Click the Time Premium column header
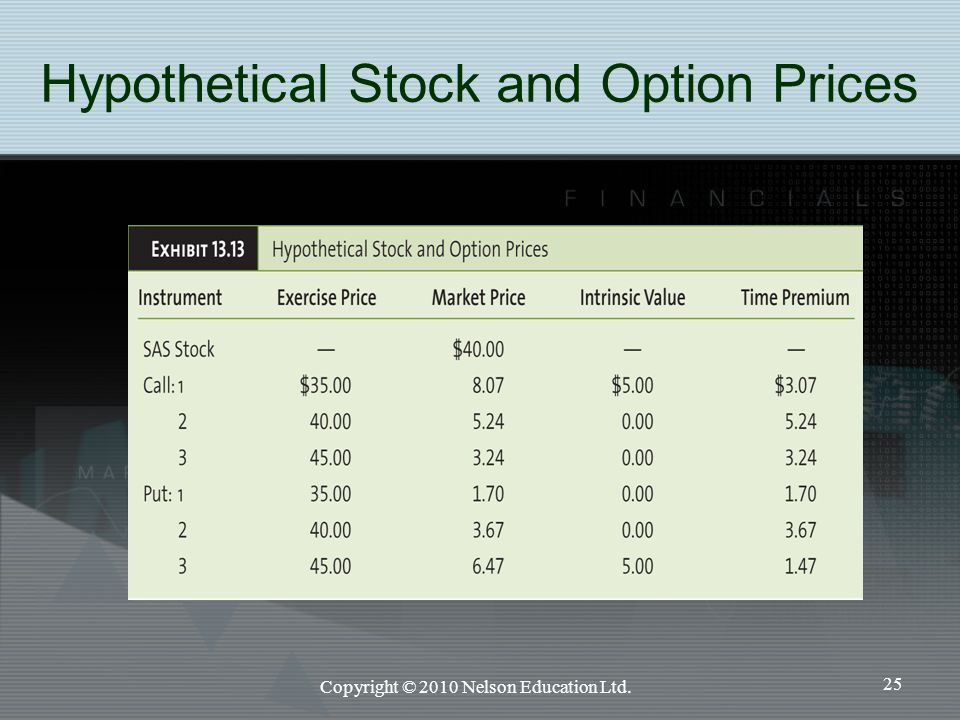 pyautogui.click(x=795, y=298)
